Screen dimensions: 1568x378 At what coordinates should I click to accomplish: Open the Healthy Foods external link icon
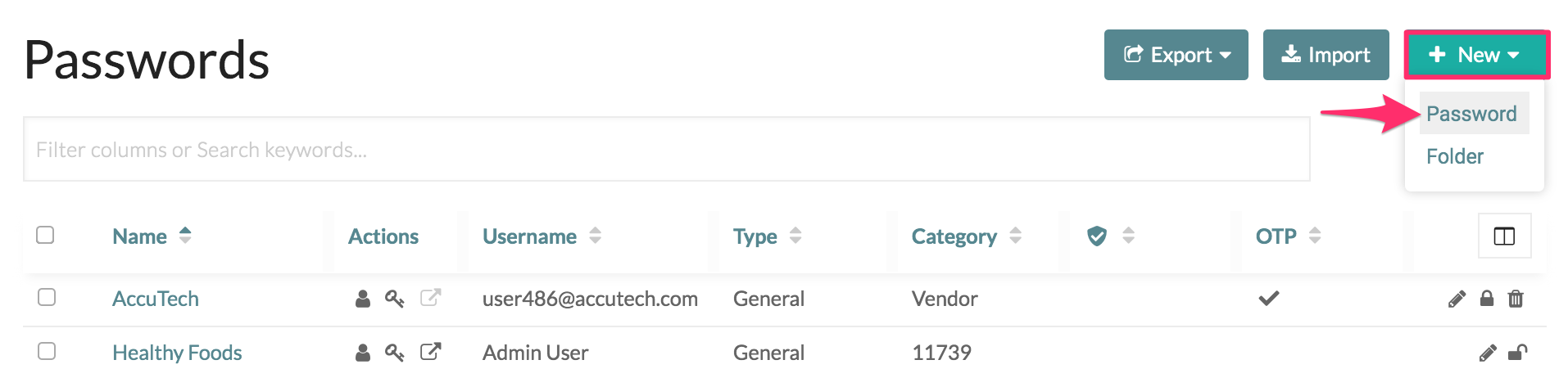coord(431,352)
